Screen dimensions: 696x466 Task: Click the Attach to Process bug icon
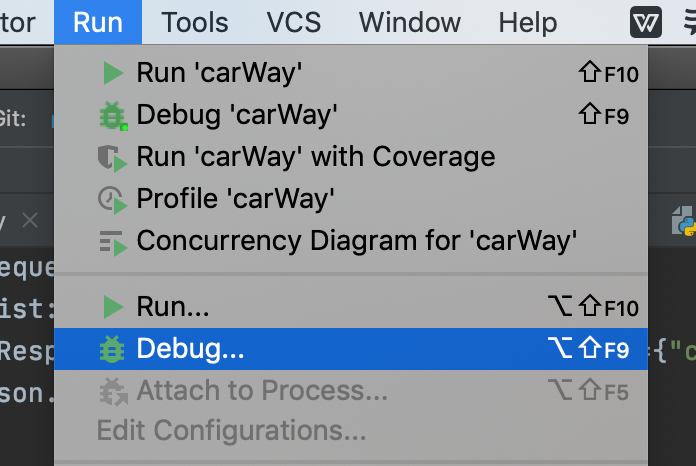point(113,391)
